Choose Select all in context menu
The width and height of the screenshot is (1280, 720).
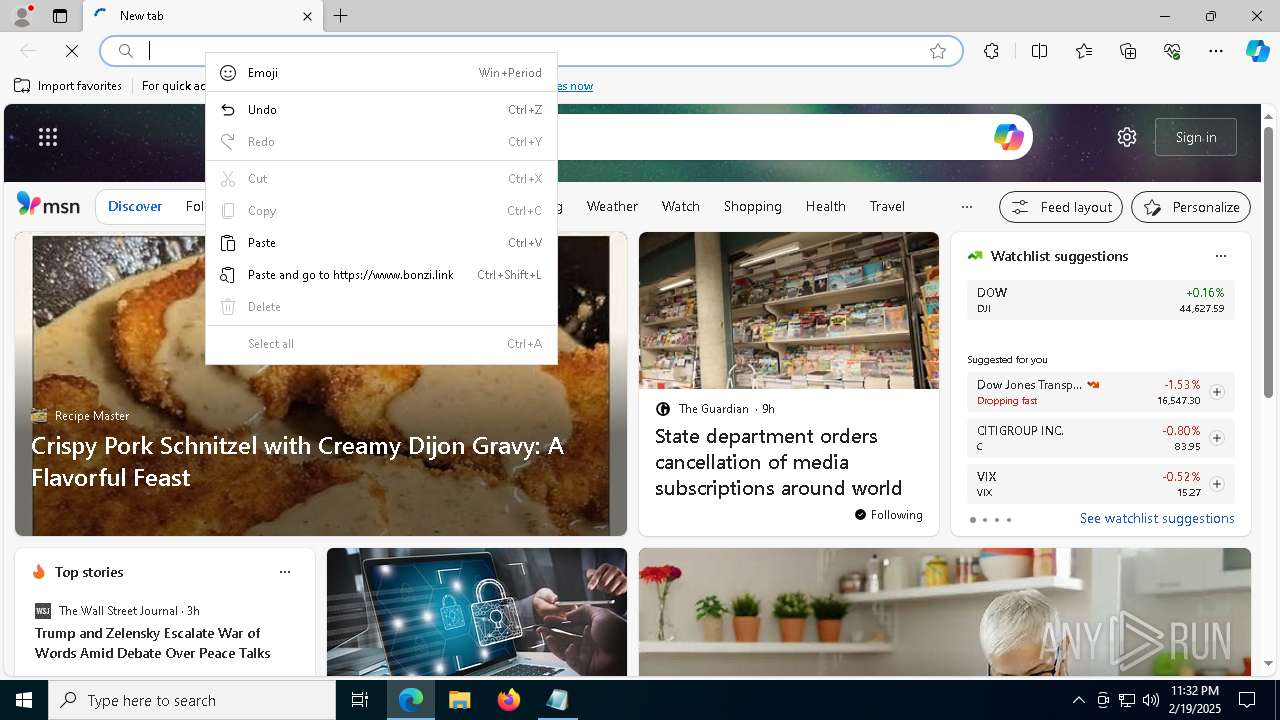click(x=381, y=344)
